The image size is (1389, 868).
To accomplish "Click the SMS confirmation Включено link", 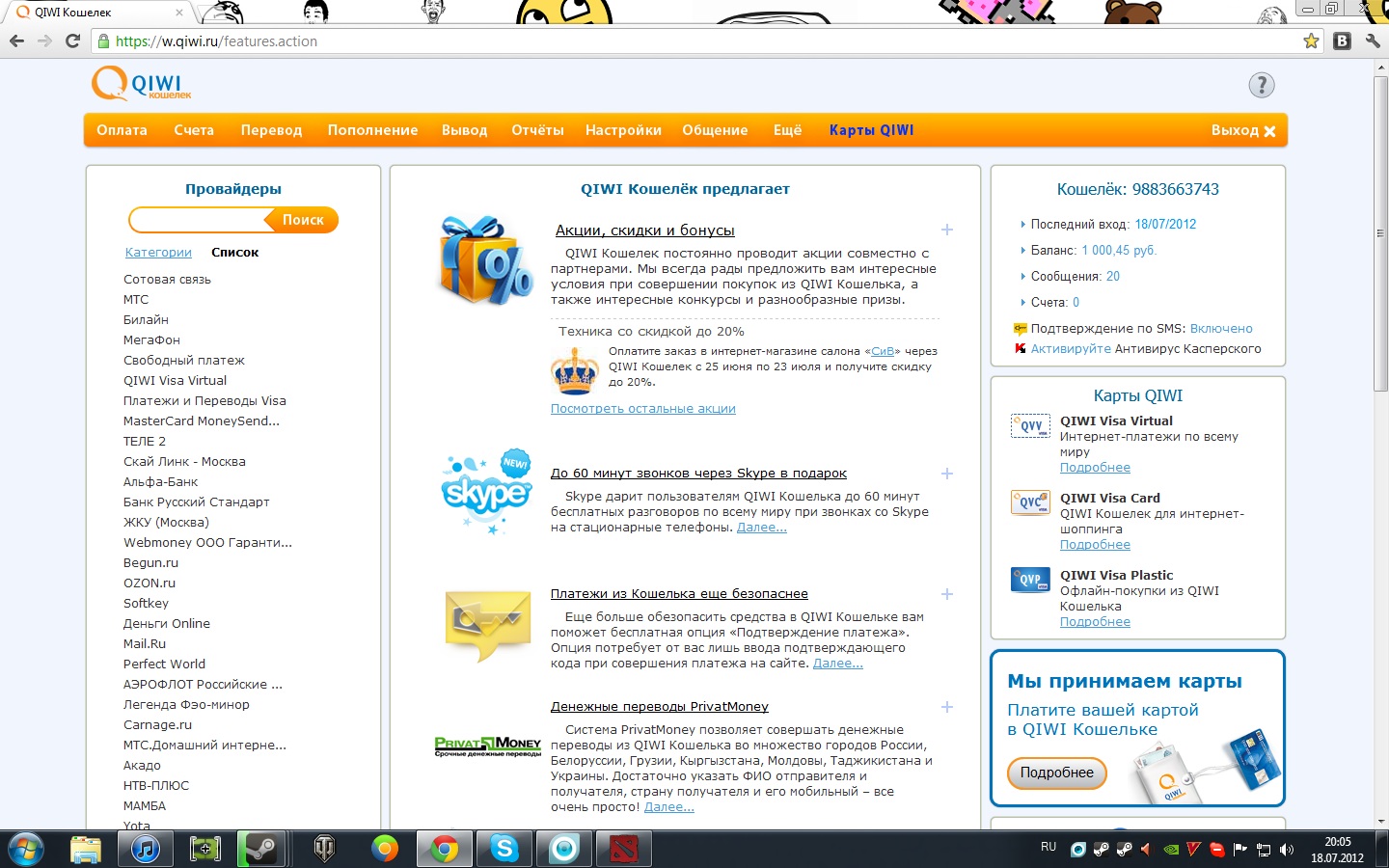I will 1221,329.
